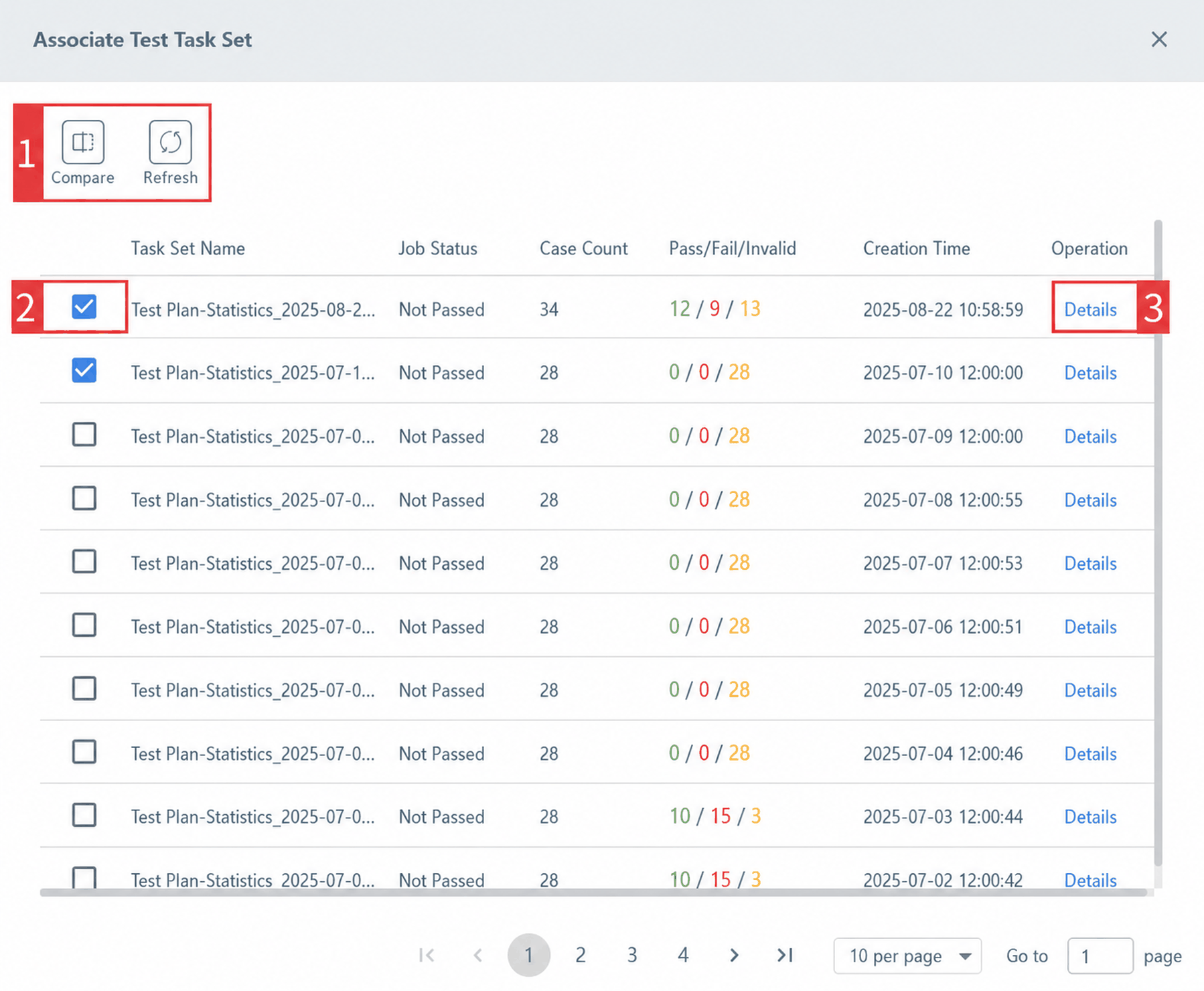
Task: Open Details for 2025-07-10 12:00:00 row
Action: point(1091,372)
